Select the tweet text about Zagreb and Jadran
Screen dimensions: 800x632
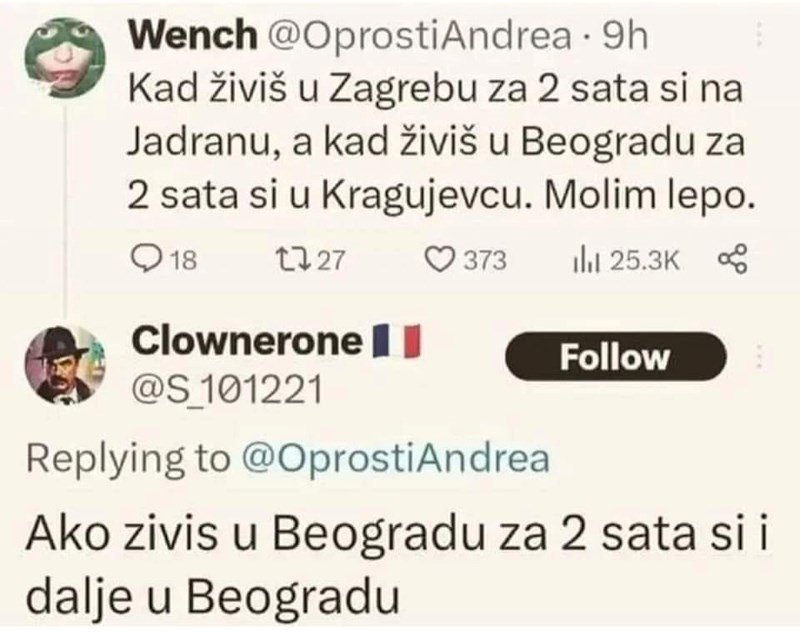pyautogui.click(x=441, y=143)
